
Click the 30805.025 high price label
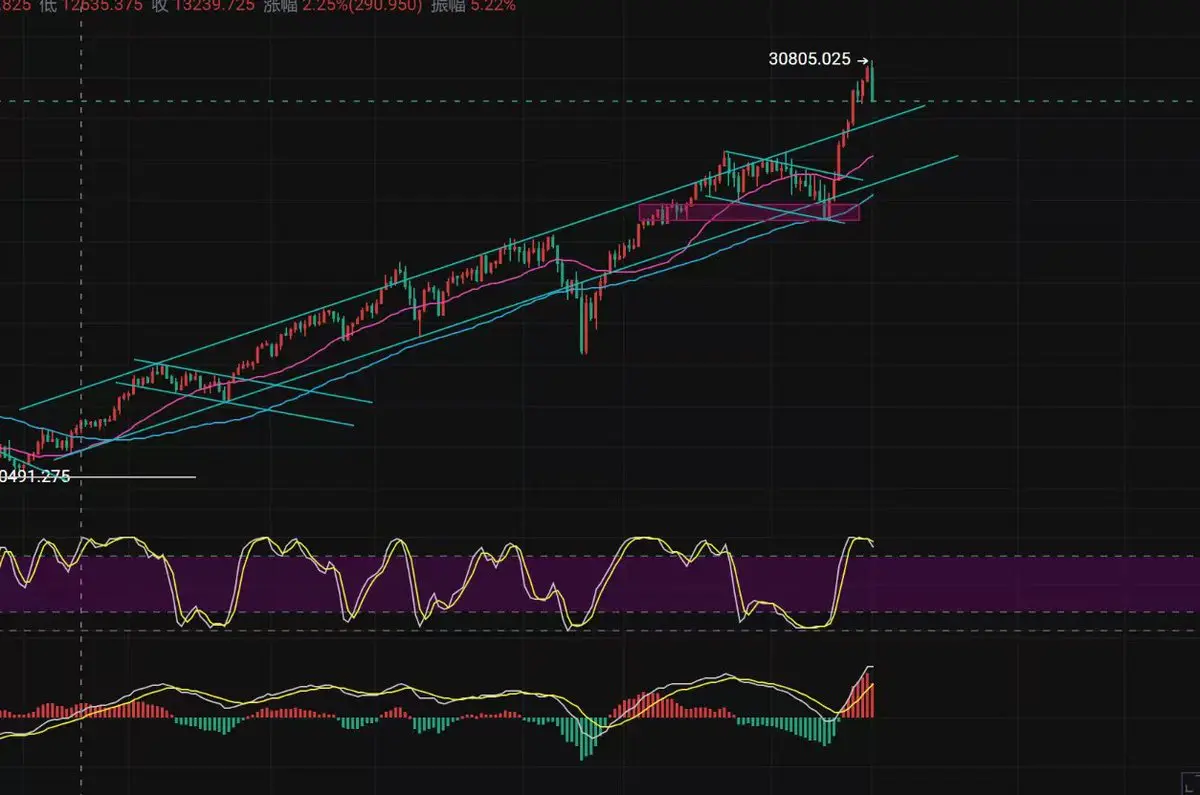click(x=809, y=59)
